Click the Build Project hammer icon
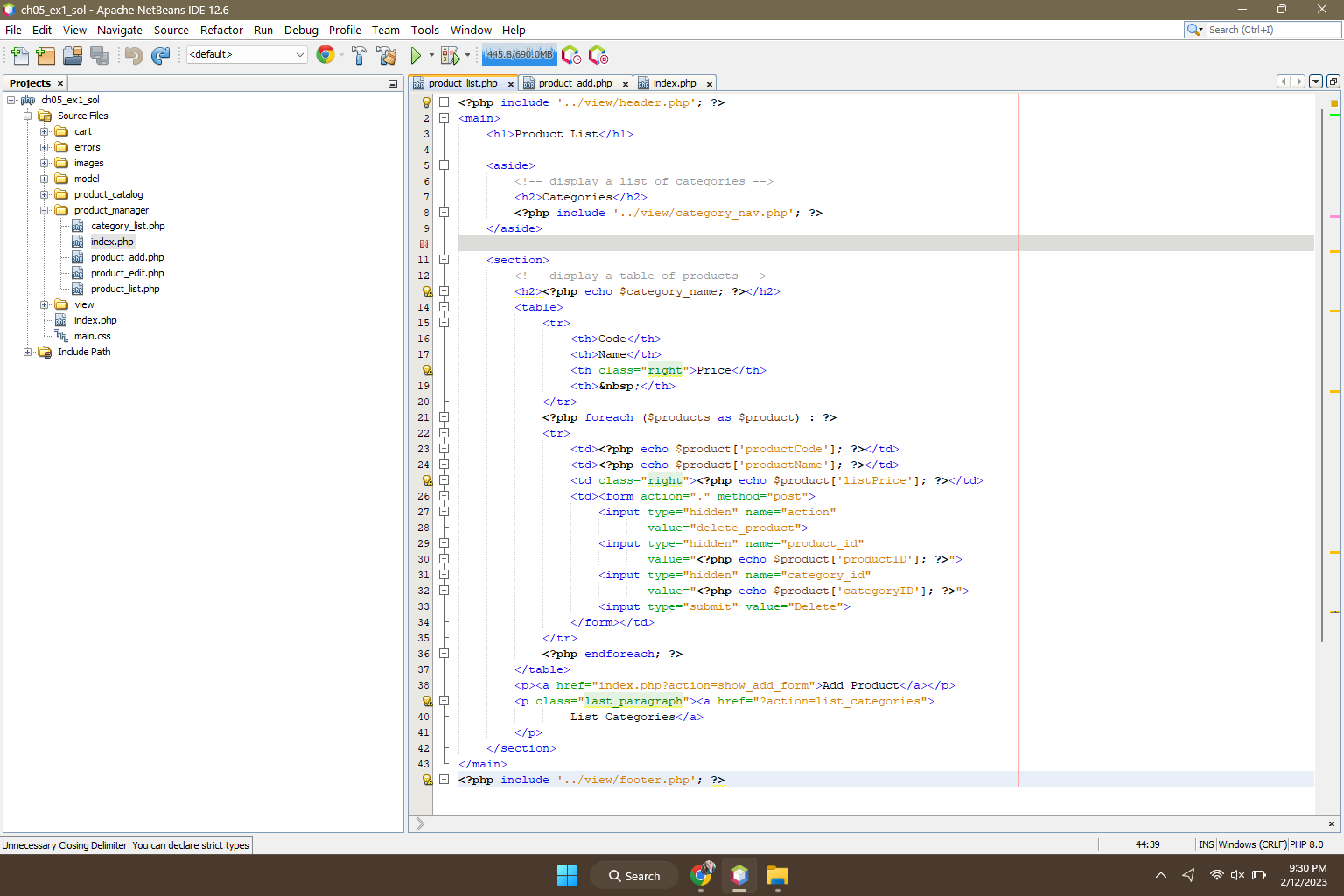Image resolution: width=1344 pixels, height=896 pixels. (x=359, y=55)
